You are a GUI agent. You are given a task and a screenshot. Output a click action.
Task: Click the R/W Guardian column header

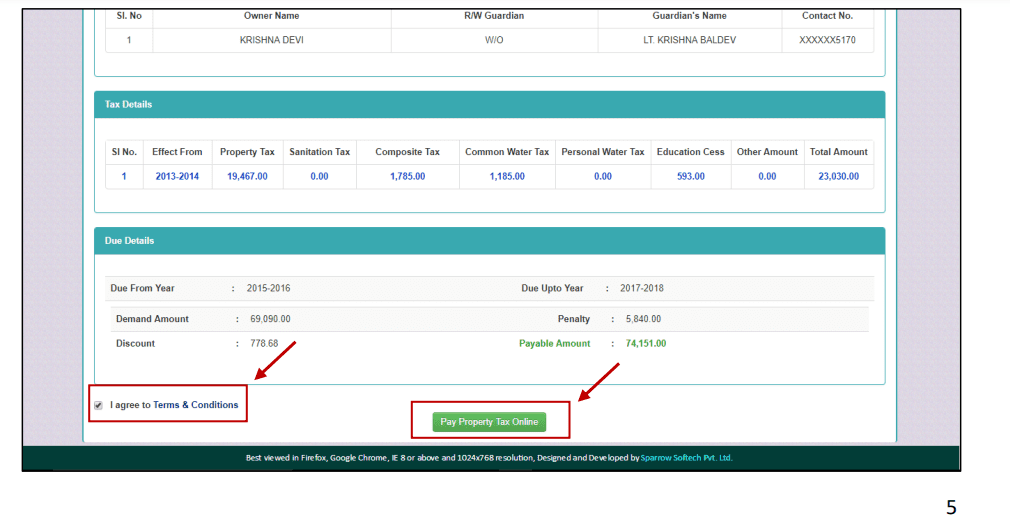[x=494, y=16]
